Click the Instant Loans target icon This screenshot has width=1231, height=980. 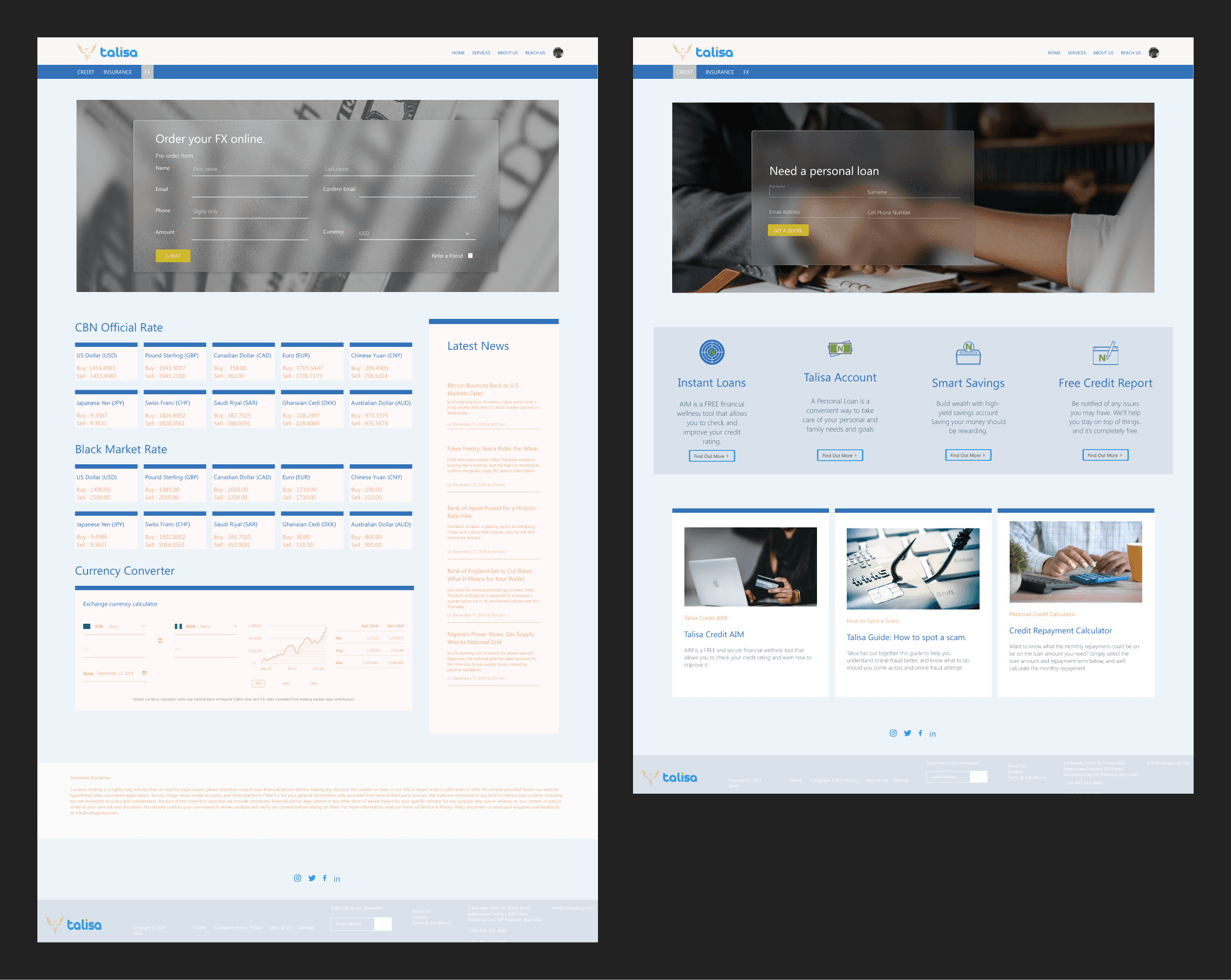(x=711, y=352)
